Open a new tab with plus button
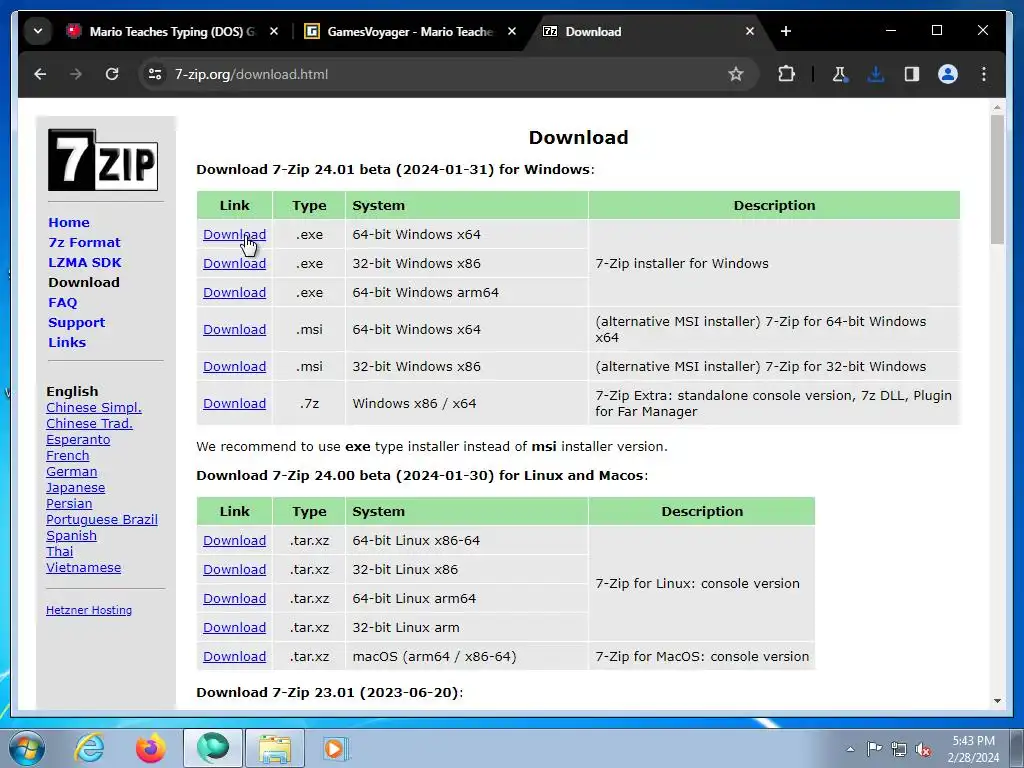 [x=786, y=31]
